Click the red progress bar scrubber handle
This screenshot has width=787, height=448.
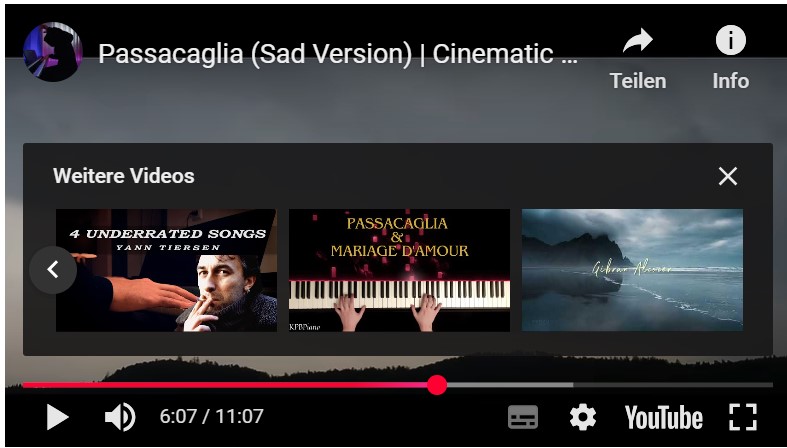(437, 385)
